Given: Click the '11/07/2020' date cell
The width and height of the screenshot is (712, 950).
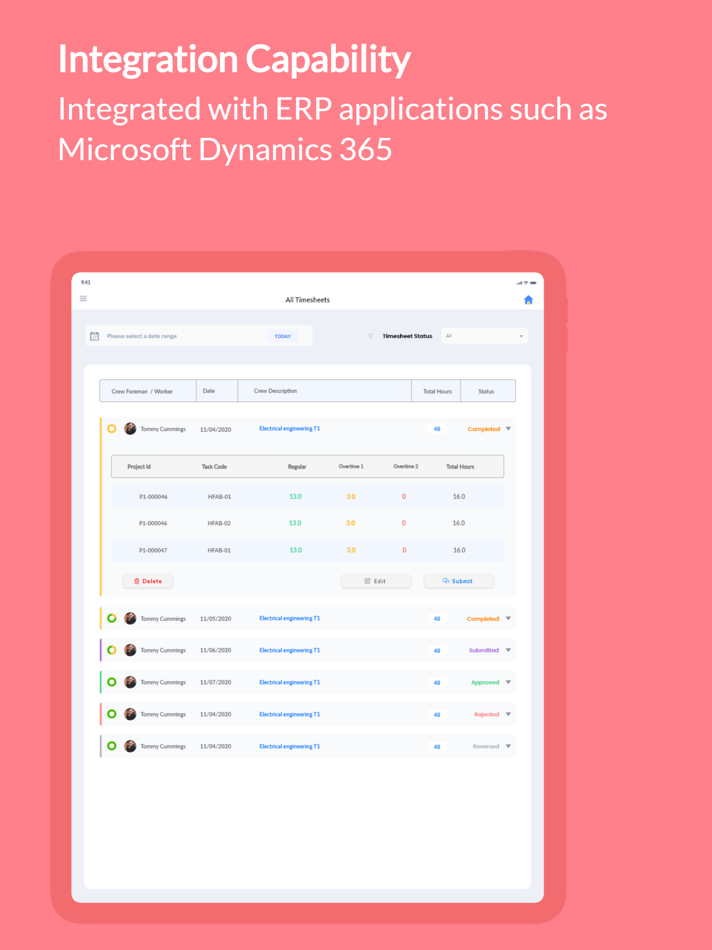Looking at the screenshot, I should click(x=216, y=682).
